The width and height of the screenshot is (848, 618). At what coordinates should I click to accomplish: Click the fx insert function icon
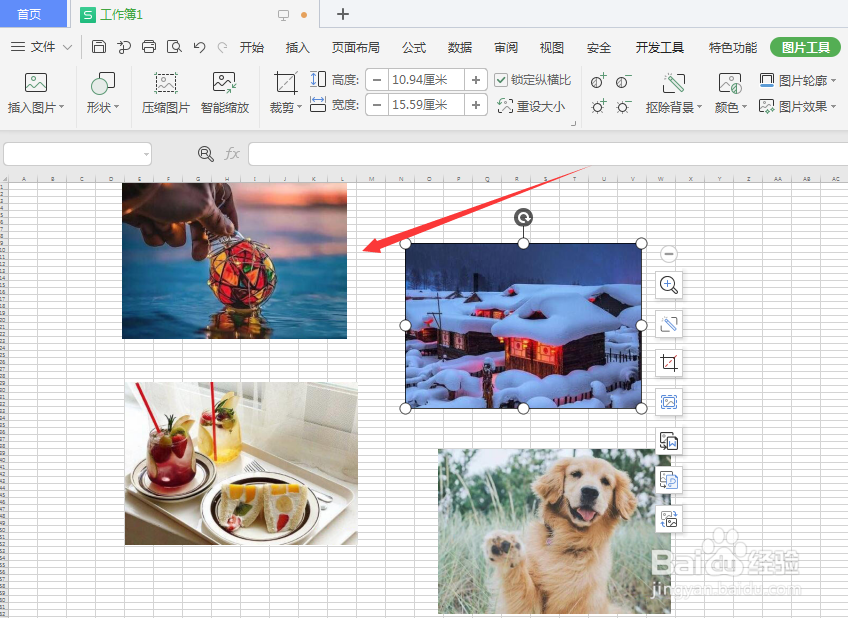click(x=232, y=154)
